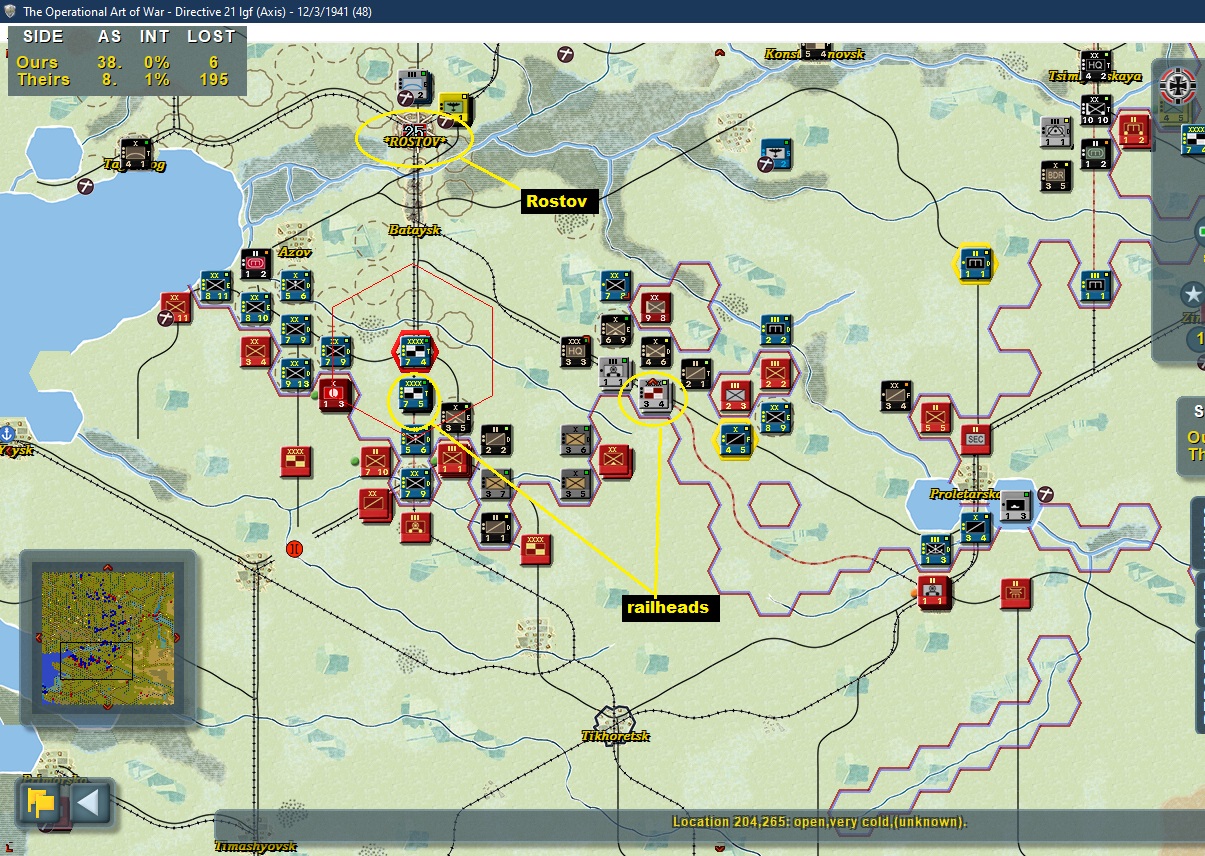
Task: Select the blue XX infantry unit 8-9
Action: click(x=775, y=417)
